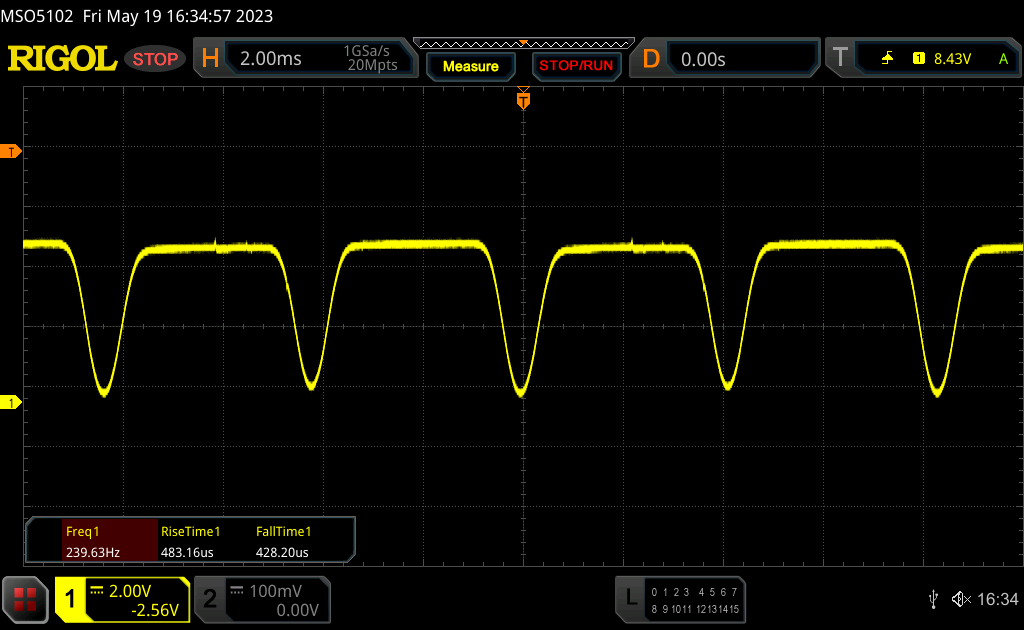The width and height of the screenshot is (1024, 630).
Task: Click the MSO5102 date and time header
Action: tap(136, 16)
